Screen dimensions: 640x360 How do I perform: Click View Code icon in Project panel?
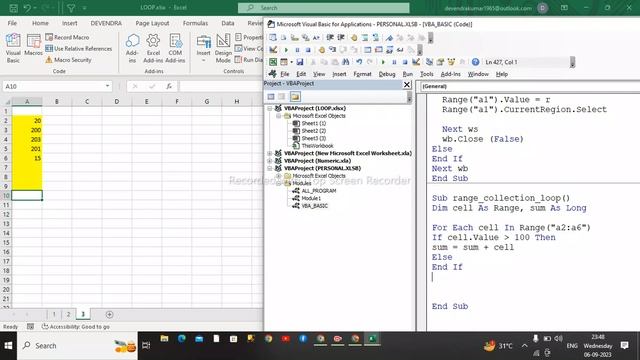pos(271,96)
